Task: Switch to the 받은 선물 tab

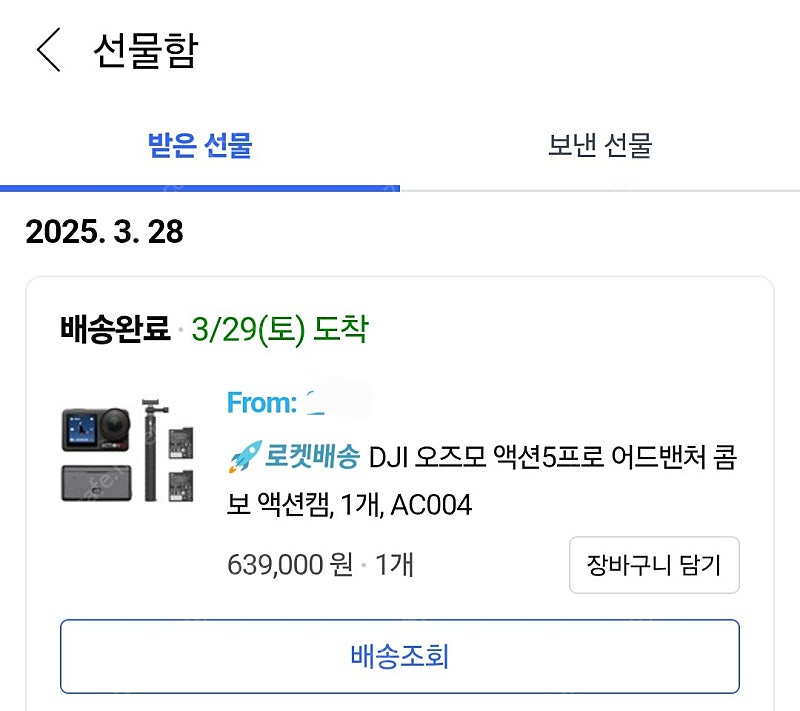Action: 200,146
